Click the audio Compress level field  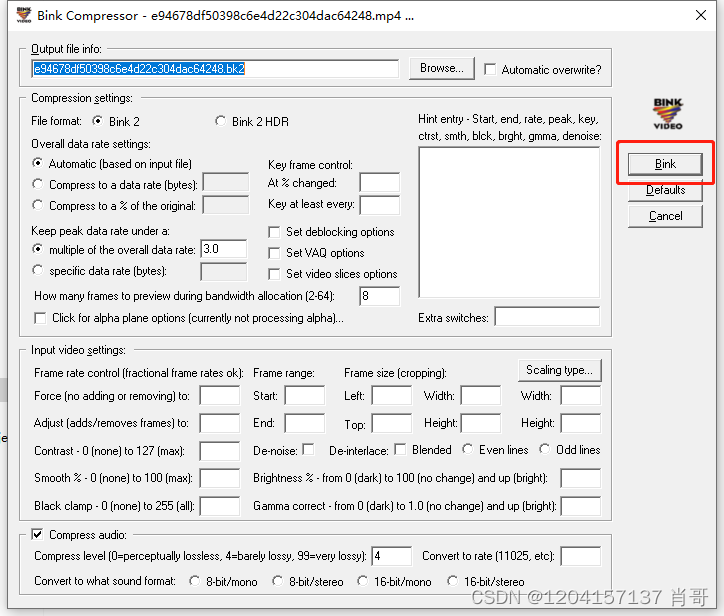coord(392,556)
